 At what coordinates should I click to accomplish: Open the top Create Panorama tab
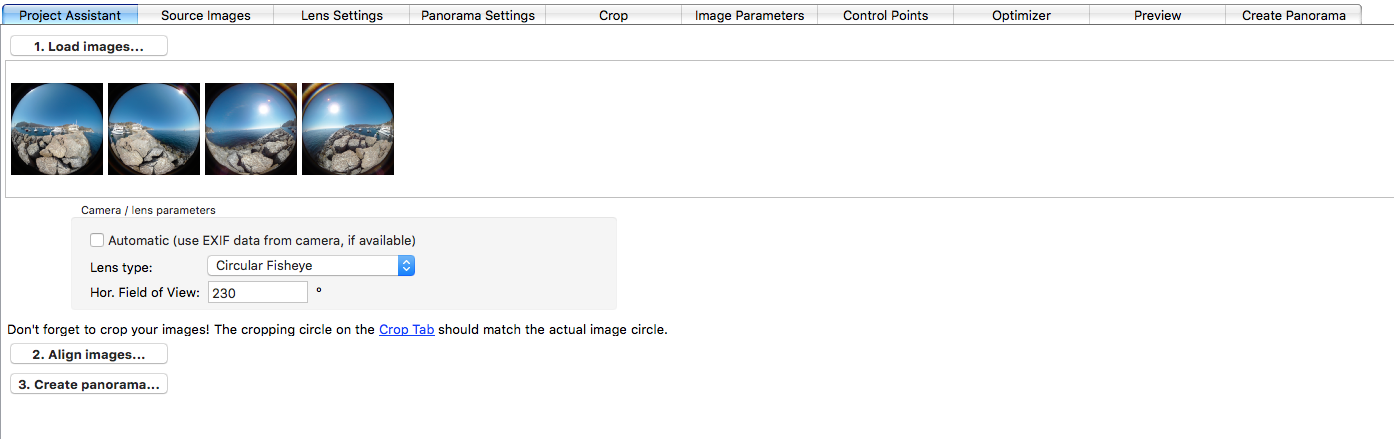click(1294, 15)
